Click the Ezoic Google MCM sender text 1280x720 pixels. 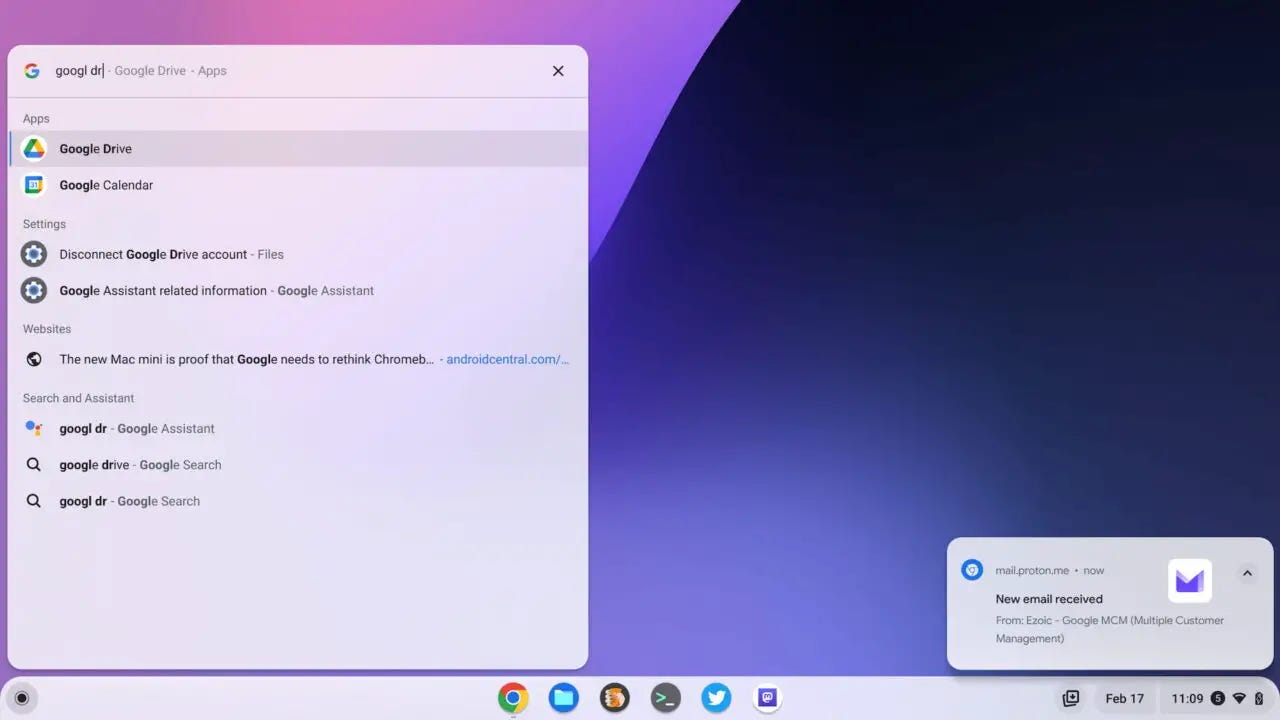tap(1110, 629)
